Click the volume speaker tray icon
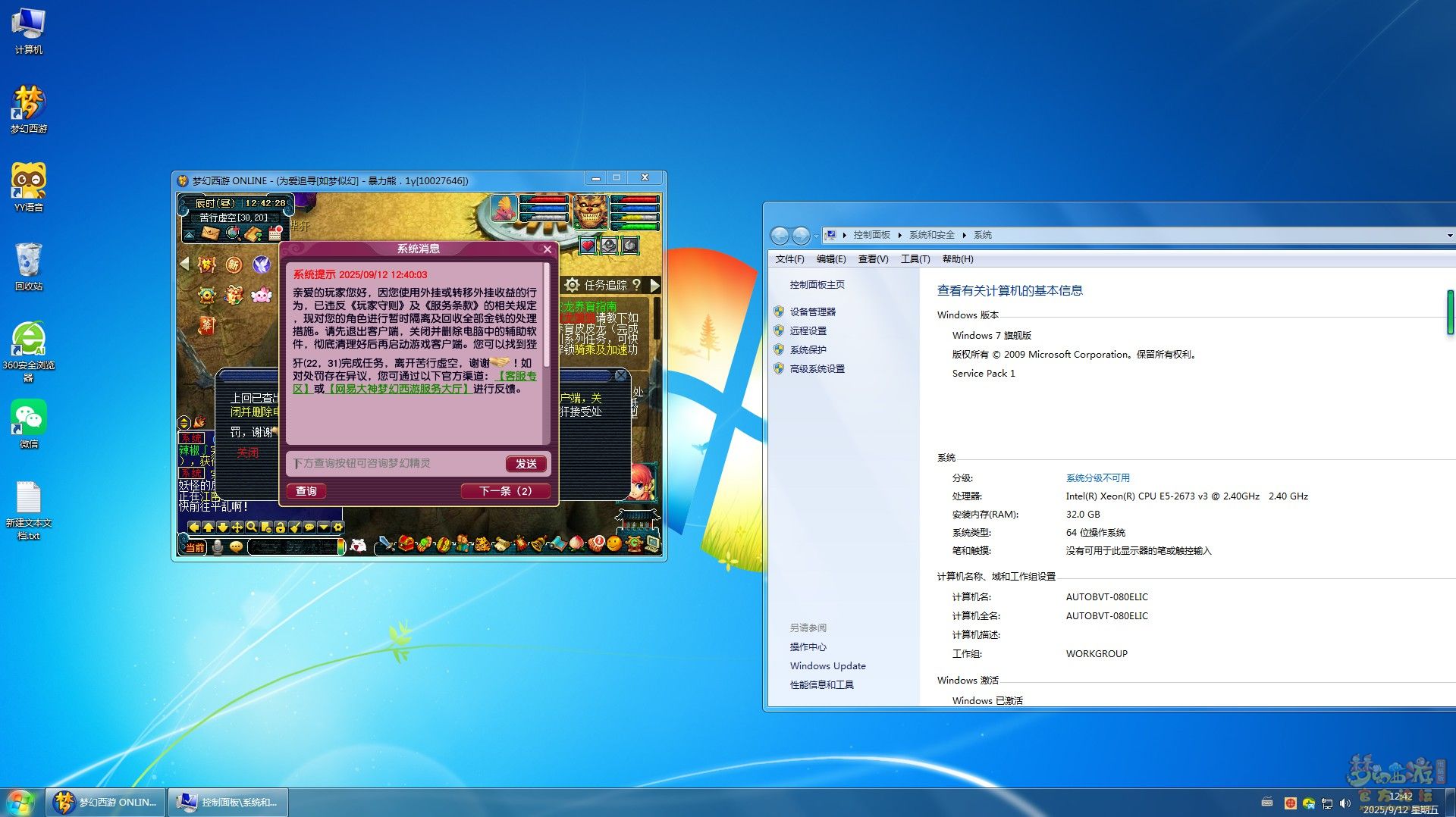 (x=1345, y=803)
